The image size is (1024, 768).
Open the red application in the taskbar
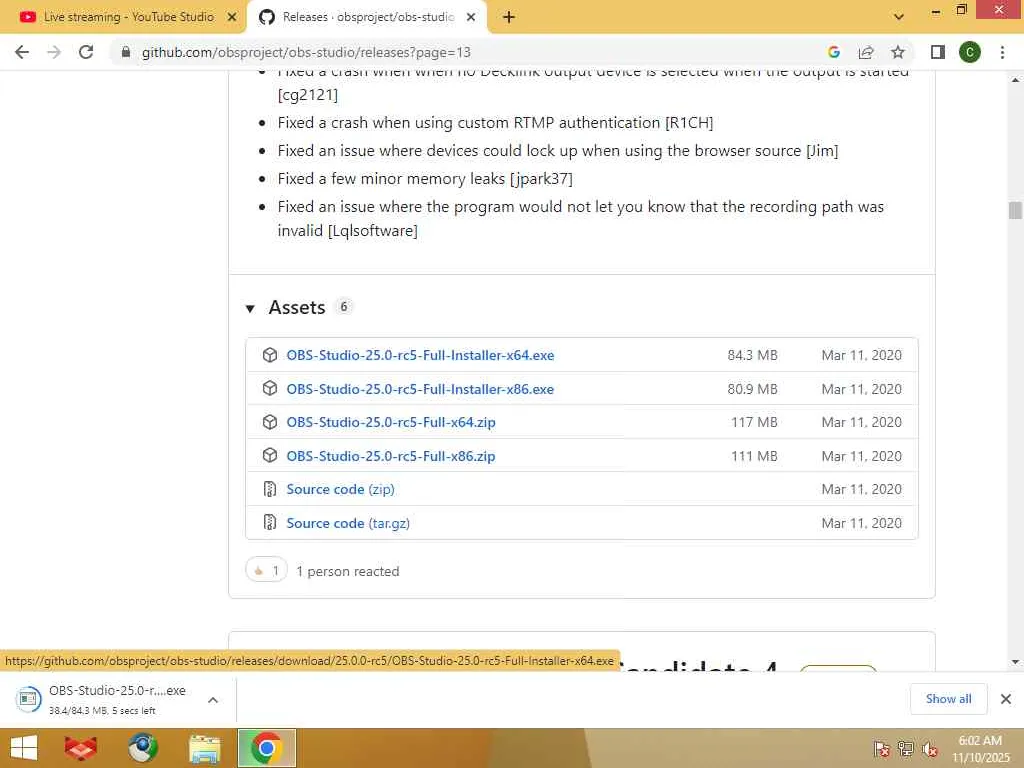click(81, 748)
